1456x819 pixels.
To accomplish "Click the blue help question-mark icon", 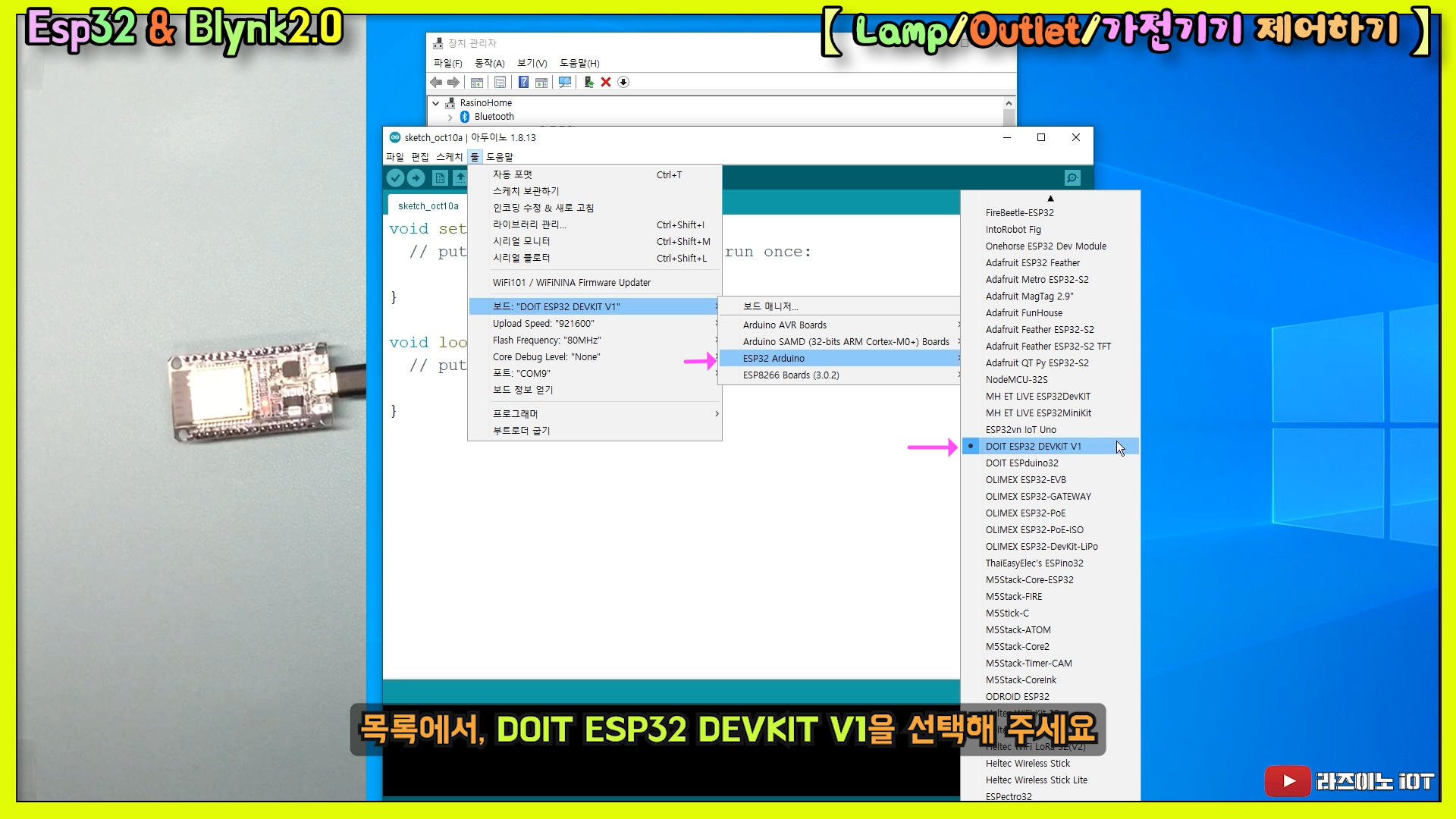I will [x=523, y=82].
